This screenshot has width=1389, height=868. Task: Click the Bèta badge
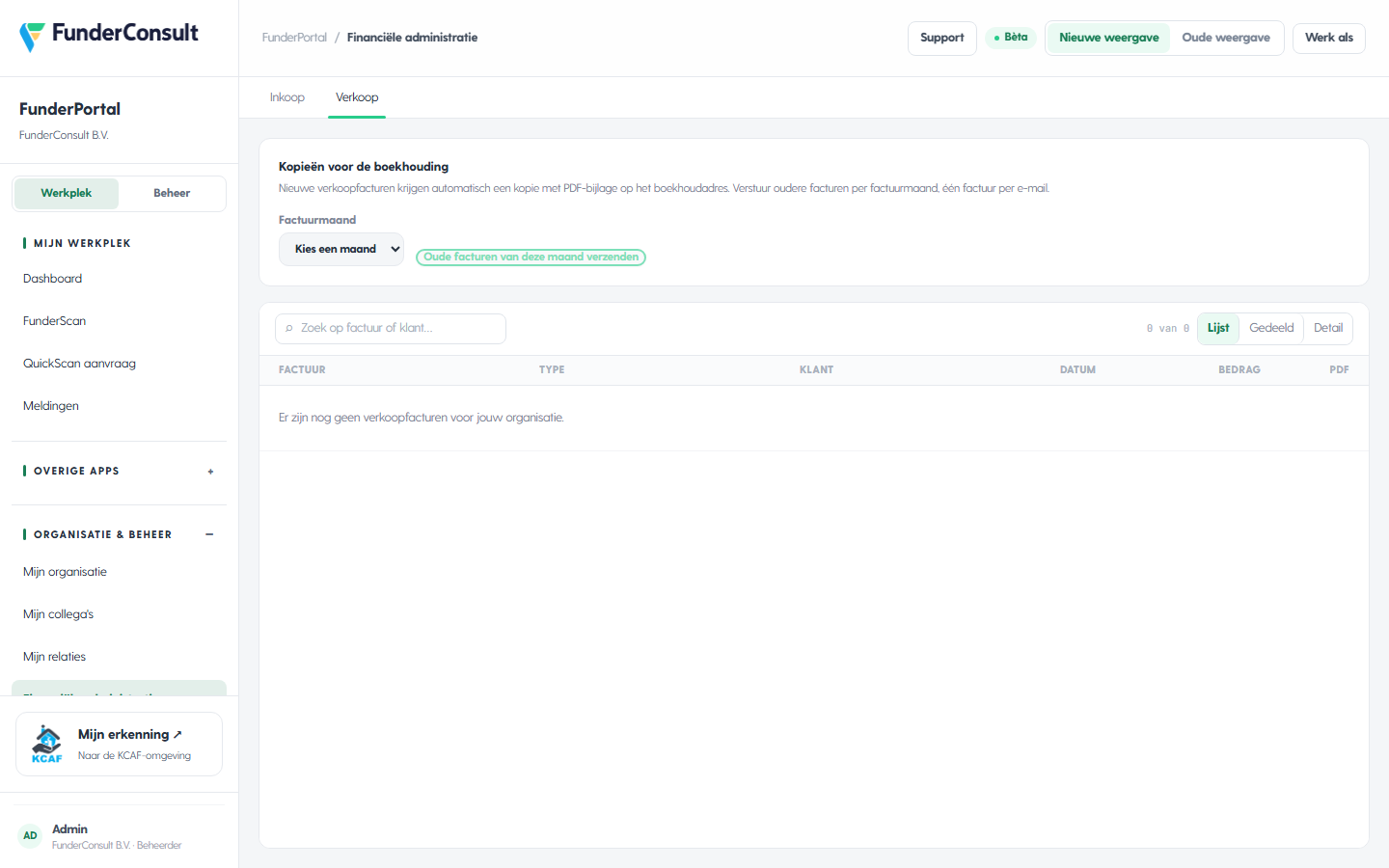tap(1011, 38)
